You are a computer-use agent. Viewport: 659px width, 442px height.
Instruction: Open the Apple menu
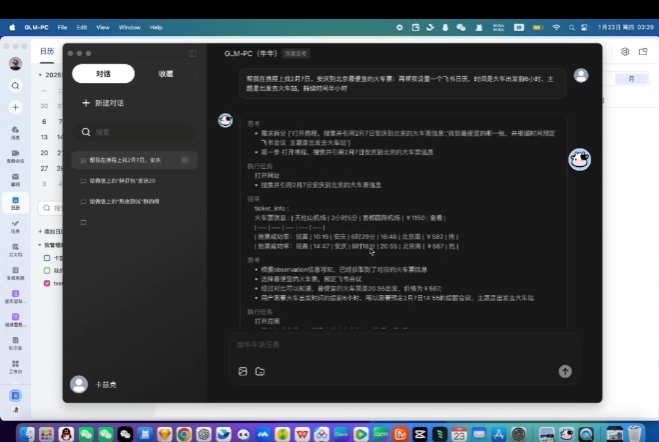coord(12,27)
